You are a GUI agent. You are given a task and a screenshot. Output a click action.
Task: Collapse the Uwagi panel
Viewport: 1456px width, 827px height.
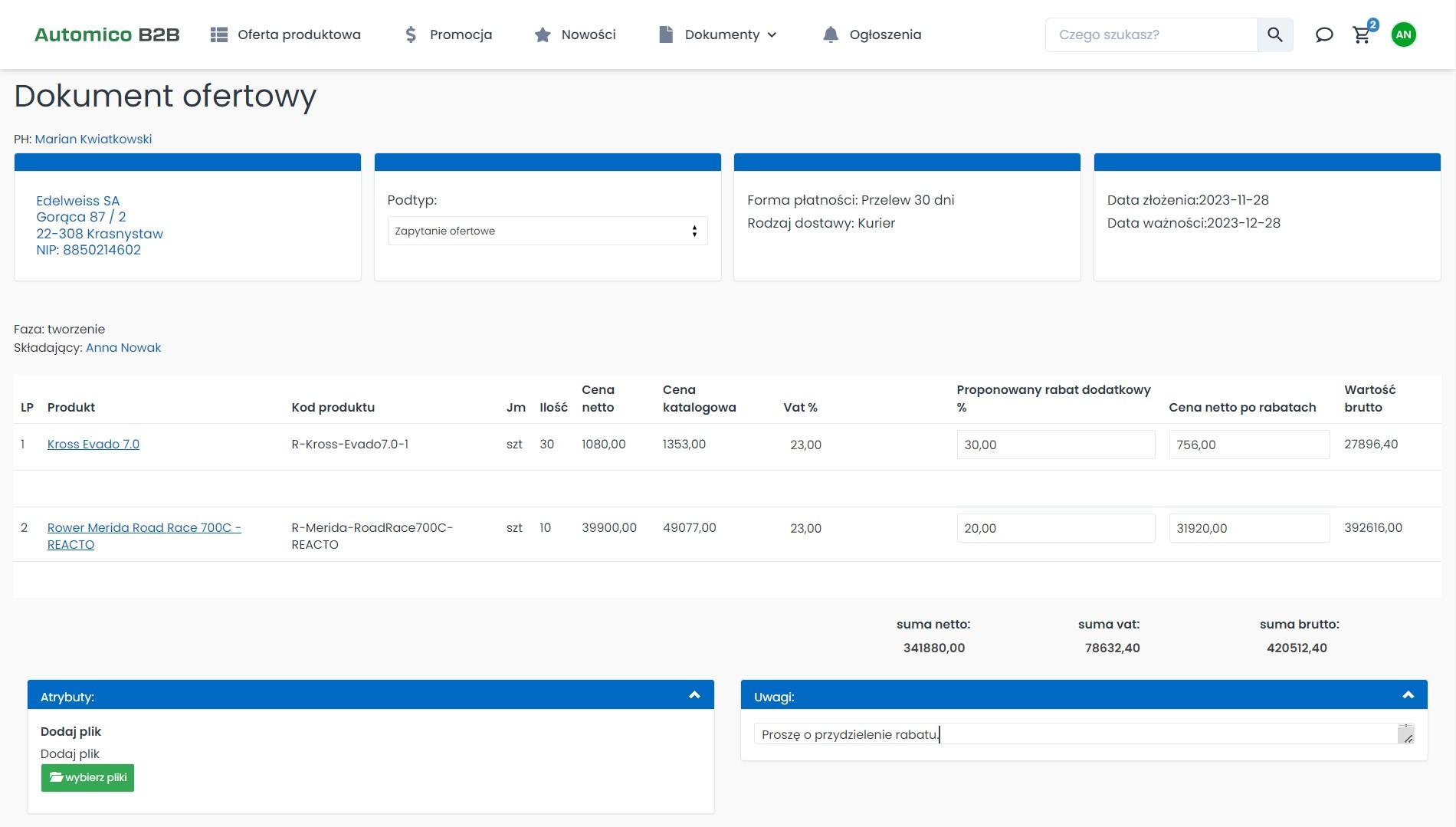(x=1408, y=695)
